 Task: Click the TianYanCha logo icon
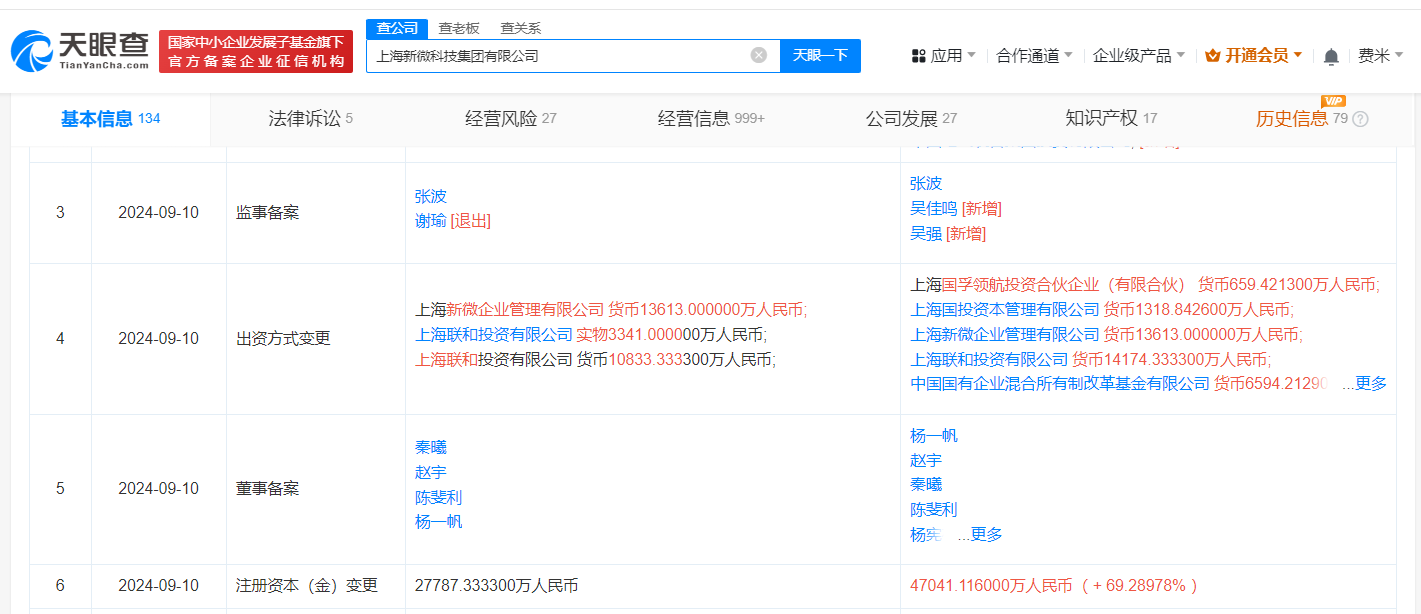point(31,50)
